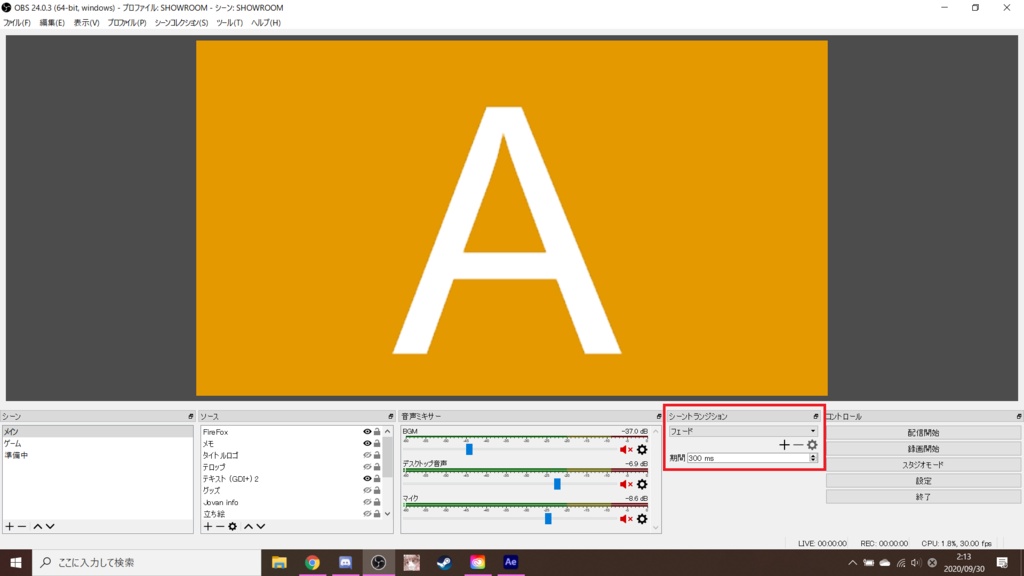Show the Jovan info source
This screenshot has height=576, width=1024.
click(367, 502)
